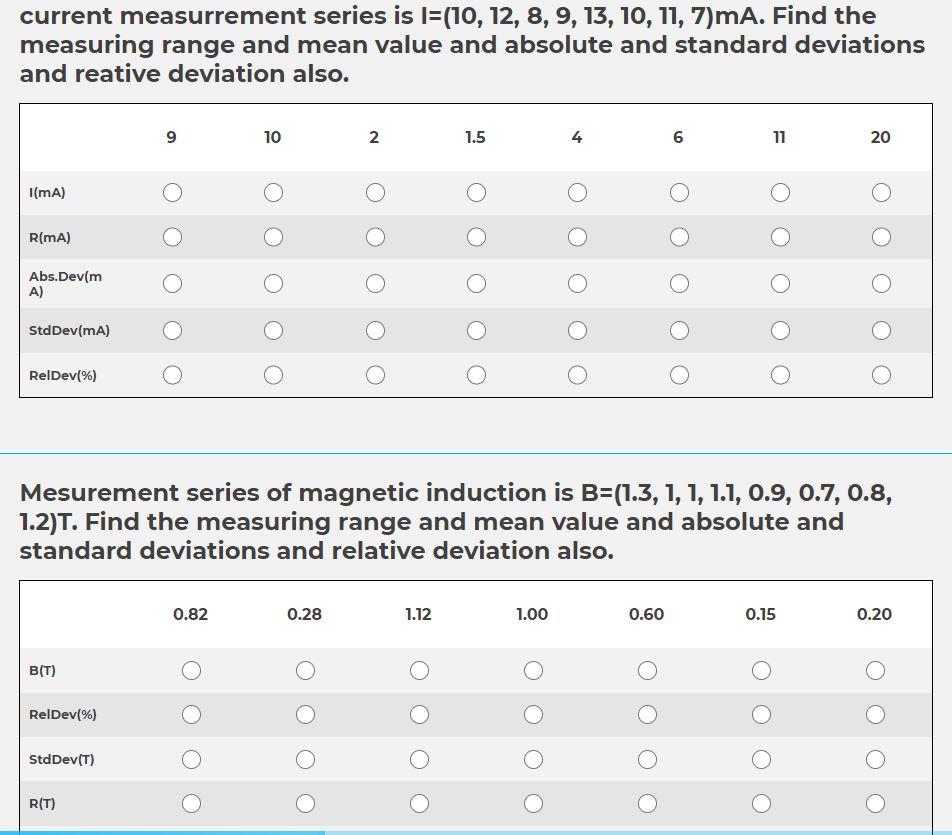
Task: Choose 6 in the StdDev(mA) row
Action: 679,330
